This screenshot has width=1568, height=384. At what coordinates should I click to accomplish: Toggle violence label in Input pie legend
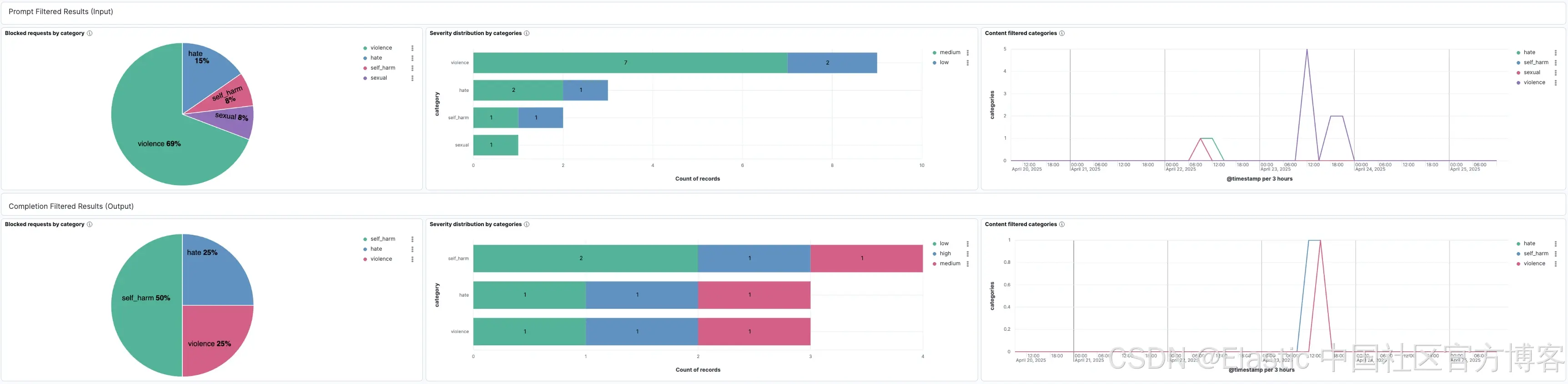(x=381, y=48)
